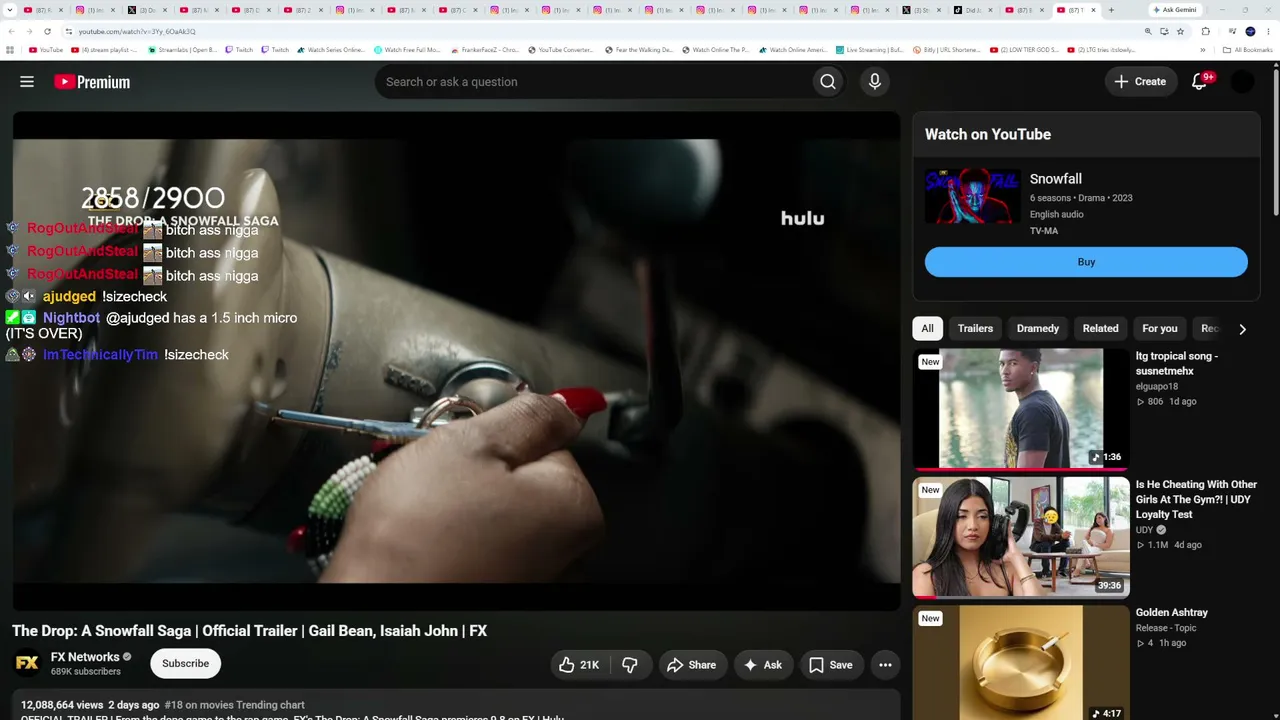Open the Golden Ashtray video title
This screenshot has width=1280, height=720.
1172,612
